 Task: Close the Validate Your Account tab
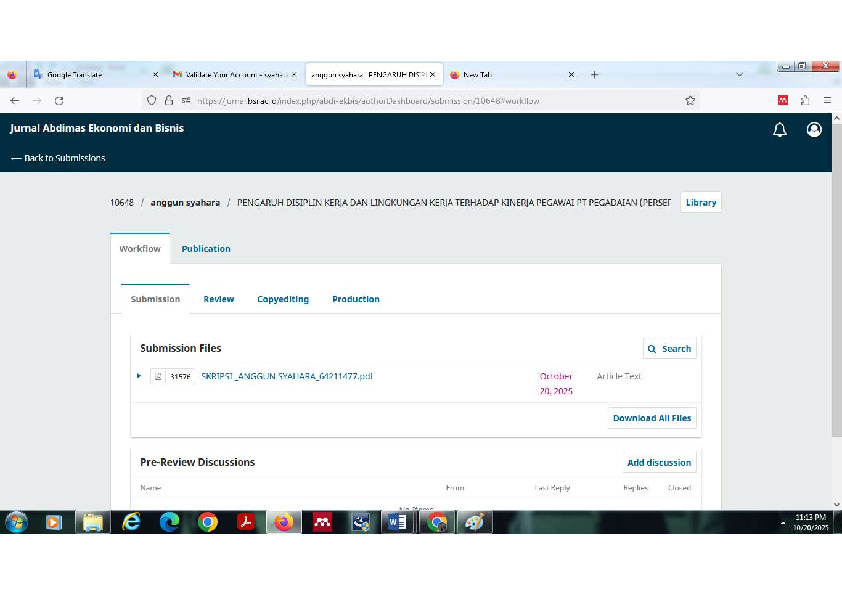[x=294, y=75]
